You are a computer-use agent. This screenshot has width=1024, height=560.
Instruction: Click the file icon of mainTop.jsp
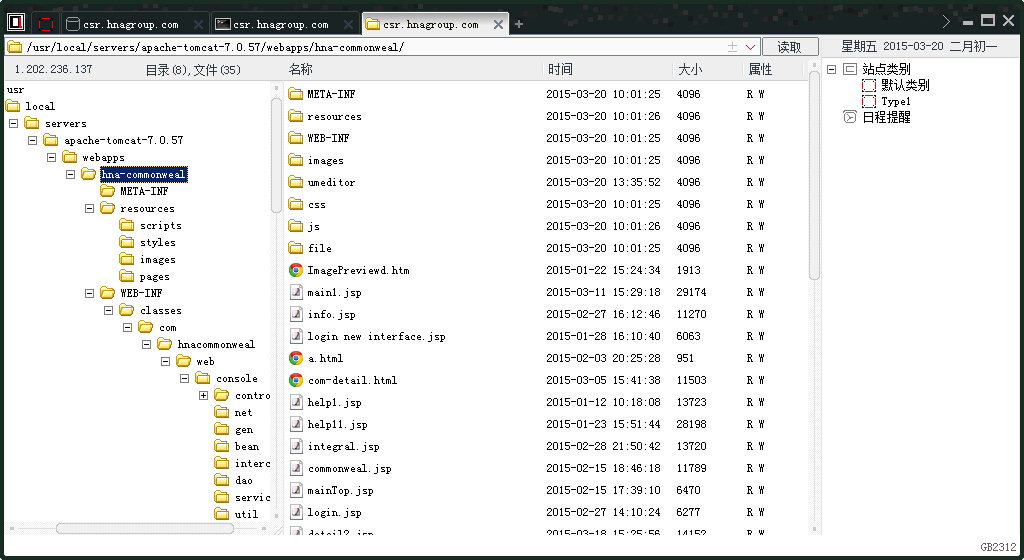click(x=296, y=490)
